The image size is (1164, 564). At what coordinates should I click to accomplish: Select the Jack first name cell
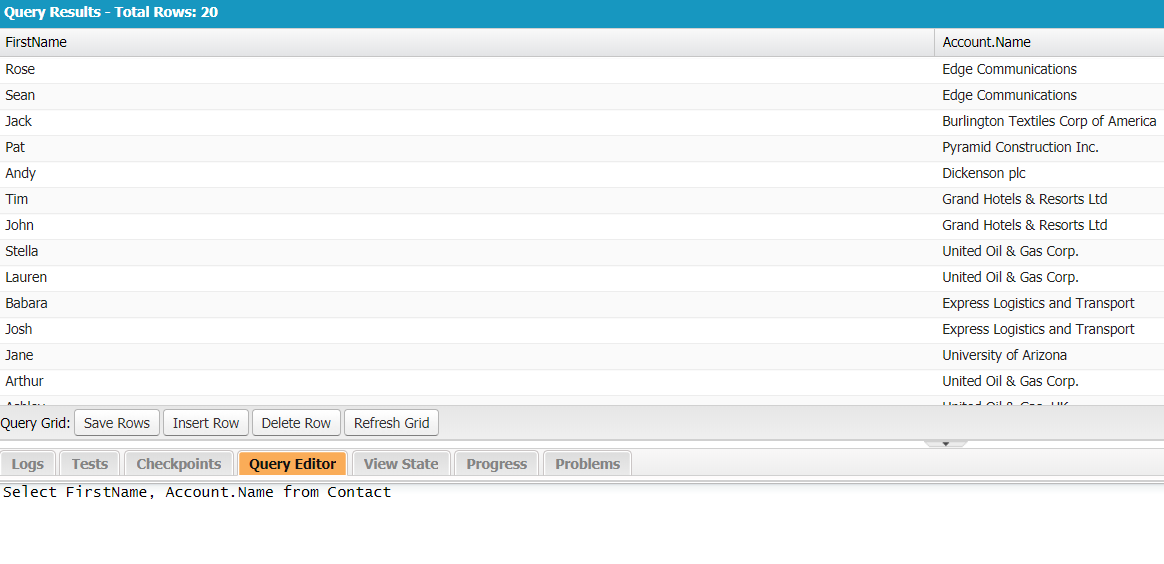click(x=468, y=122)
